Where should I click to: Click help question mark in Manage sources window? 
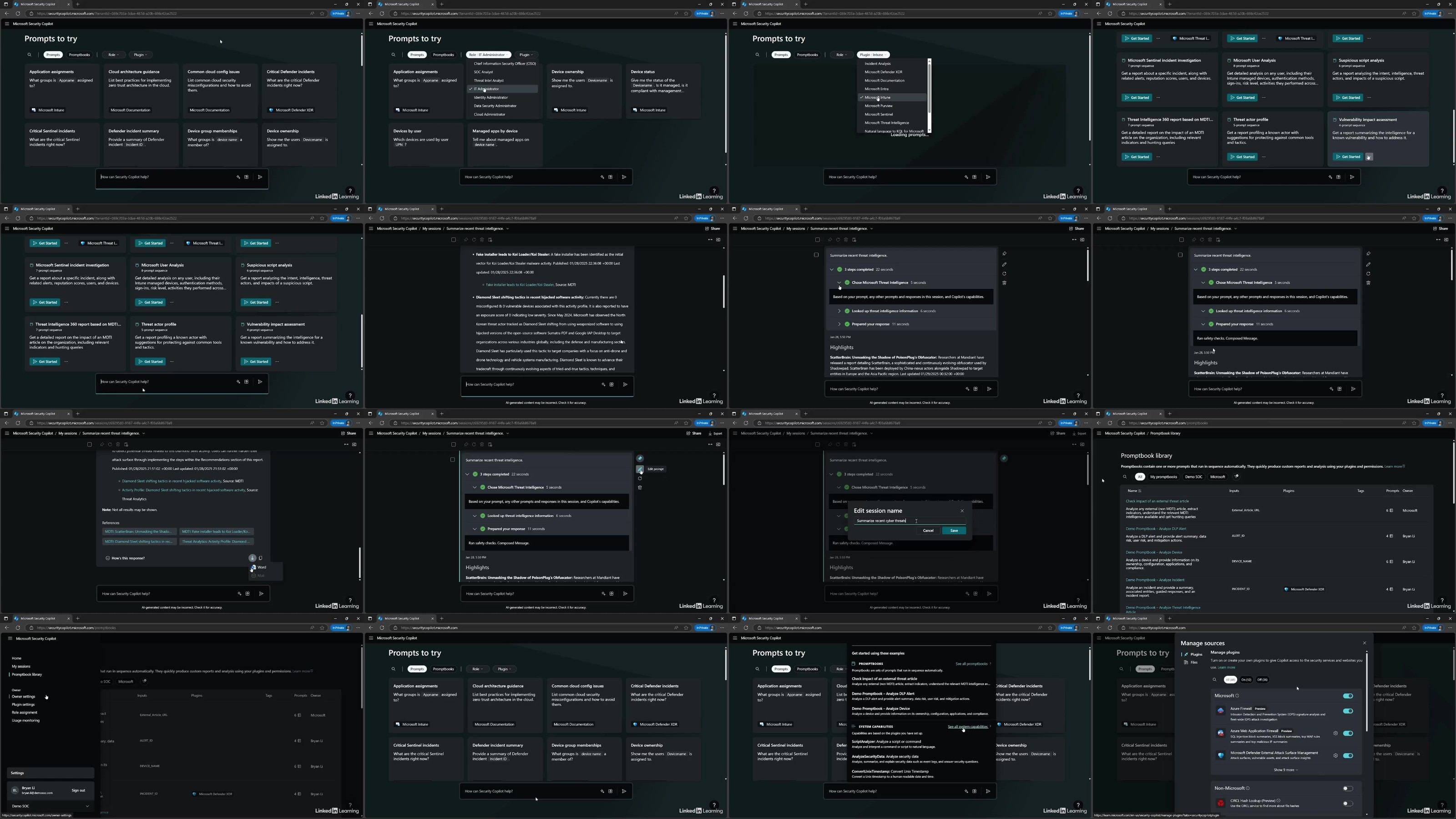click(1442, 805)
